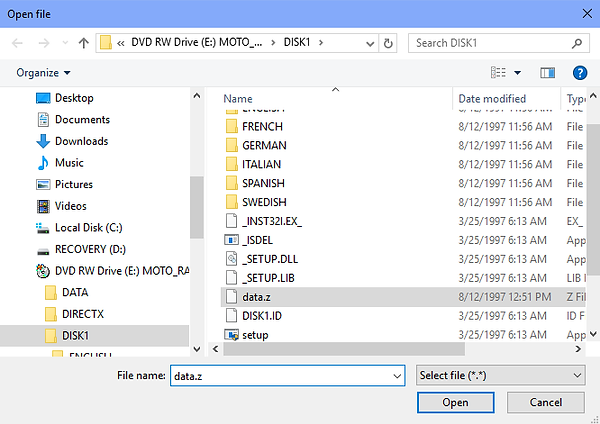The width and height of the screenshot is (600, 424).
Task: Close the Open file dialog
Action: click(x=587, y=14)
